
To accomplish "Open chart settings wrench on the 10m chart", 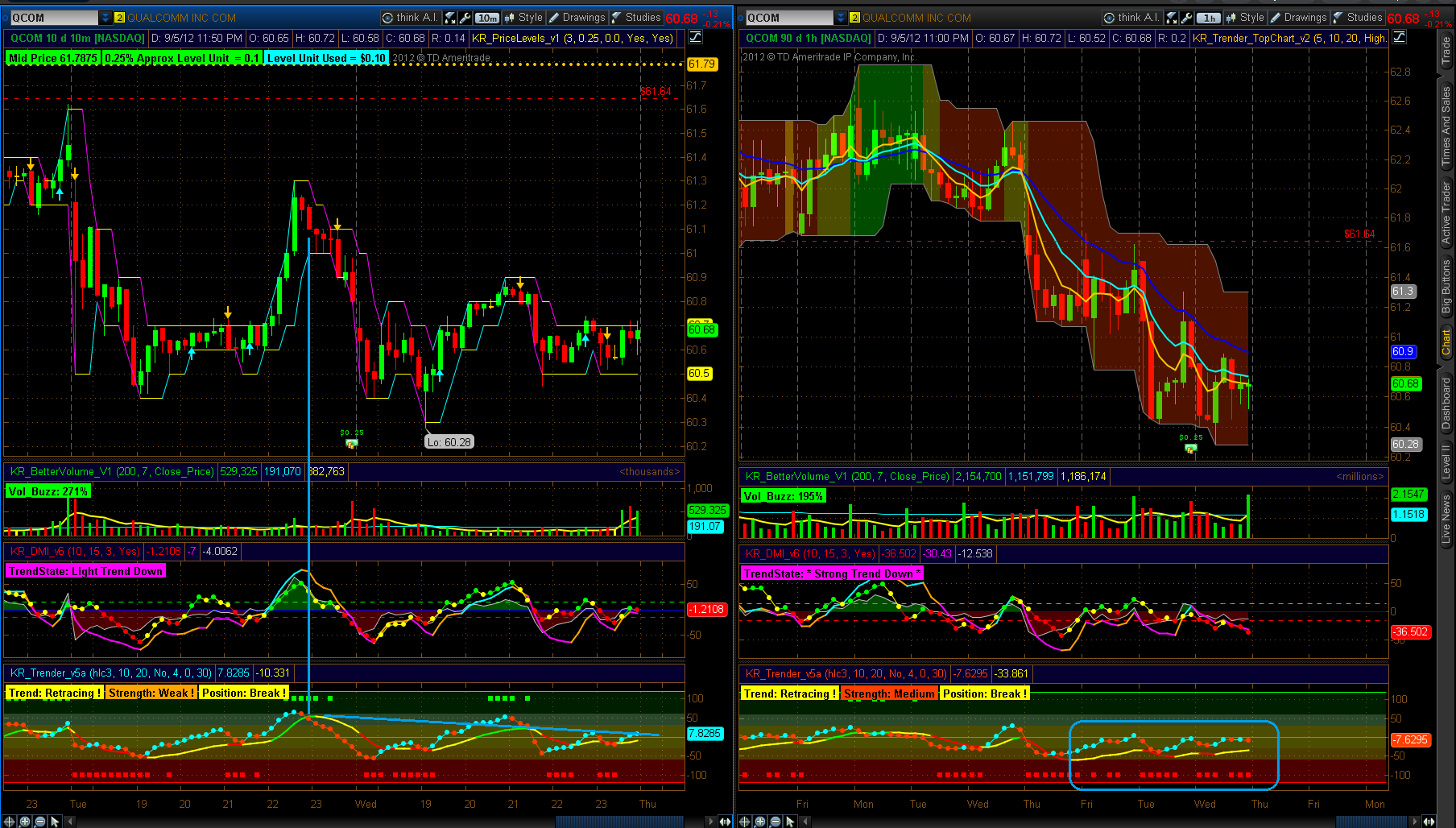I will point(465,18).
